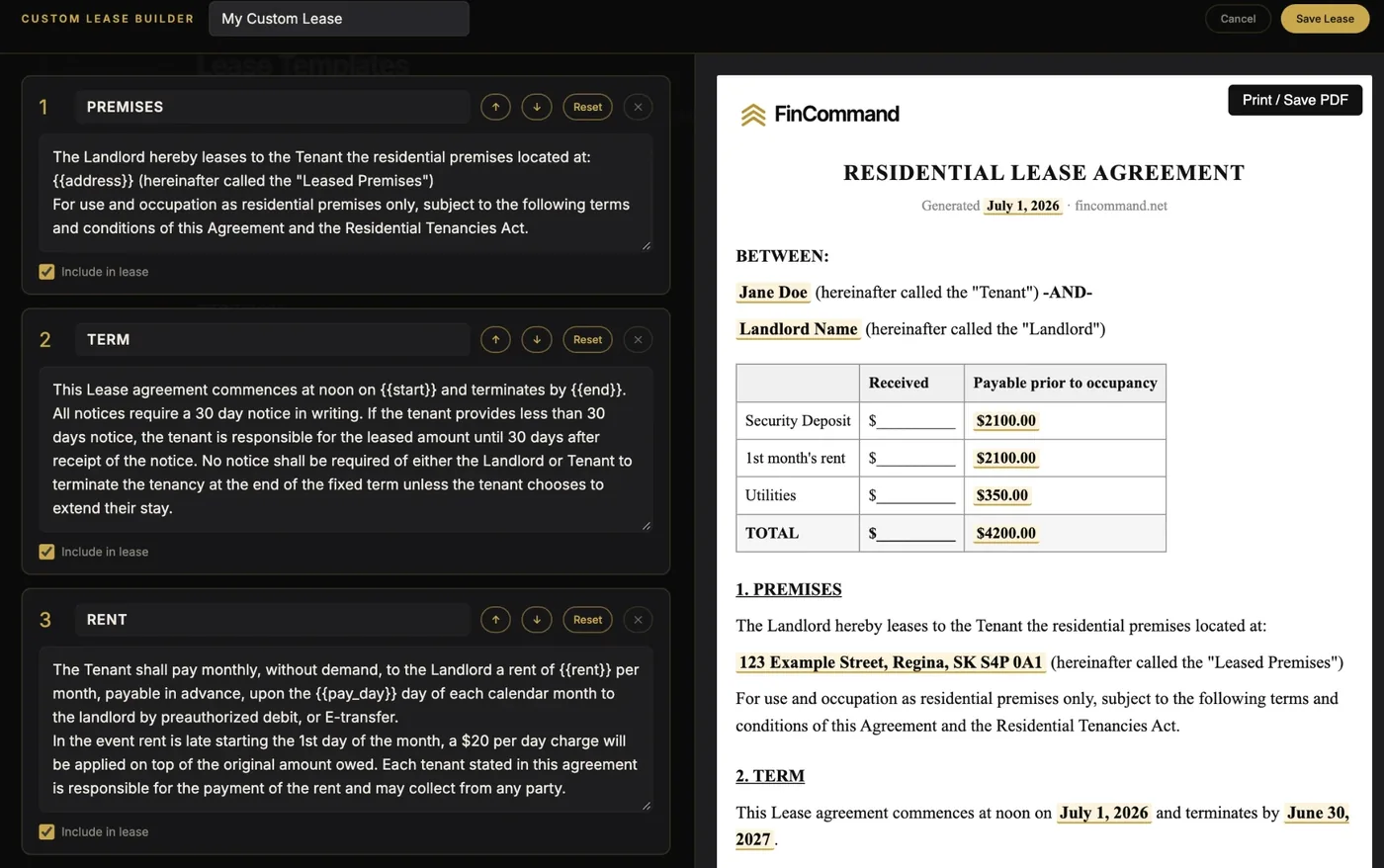The width and height of the screenshot is (1384, 868).
Task: Move the RENT section down
Action: pyautogui.click(x=537, y=620)
